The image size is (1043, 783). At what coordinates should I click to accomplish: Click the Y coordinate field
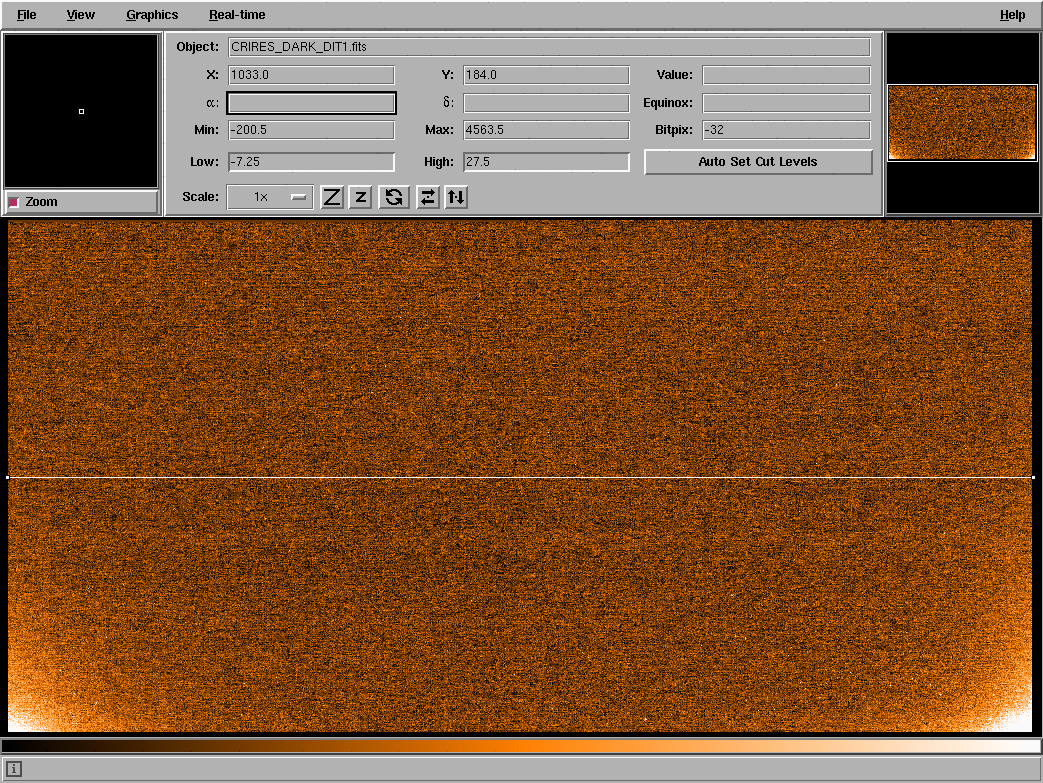click(546, 75)
